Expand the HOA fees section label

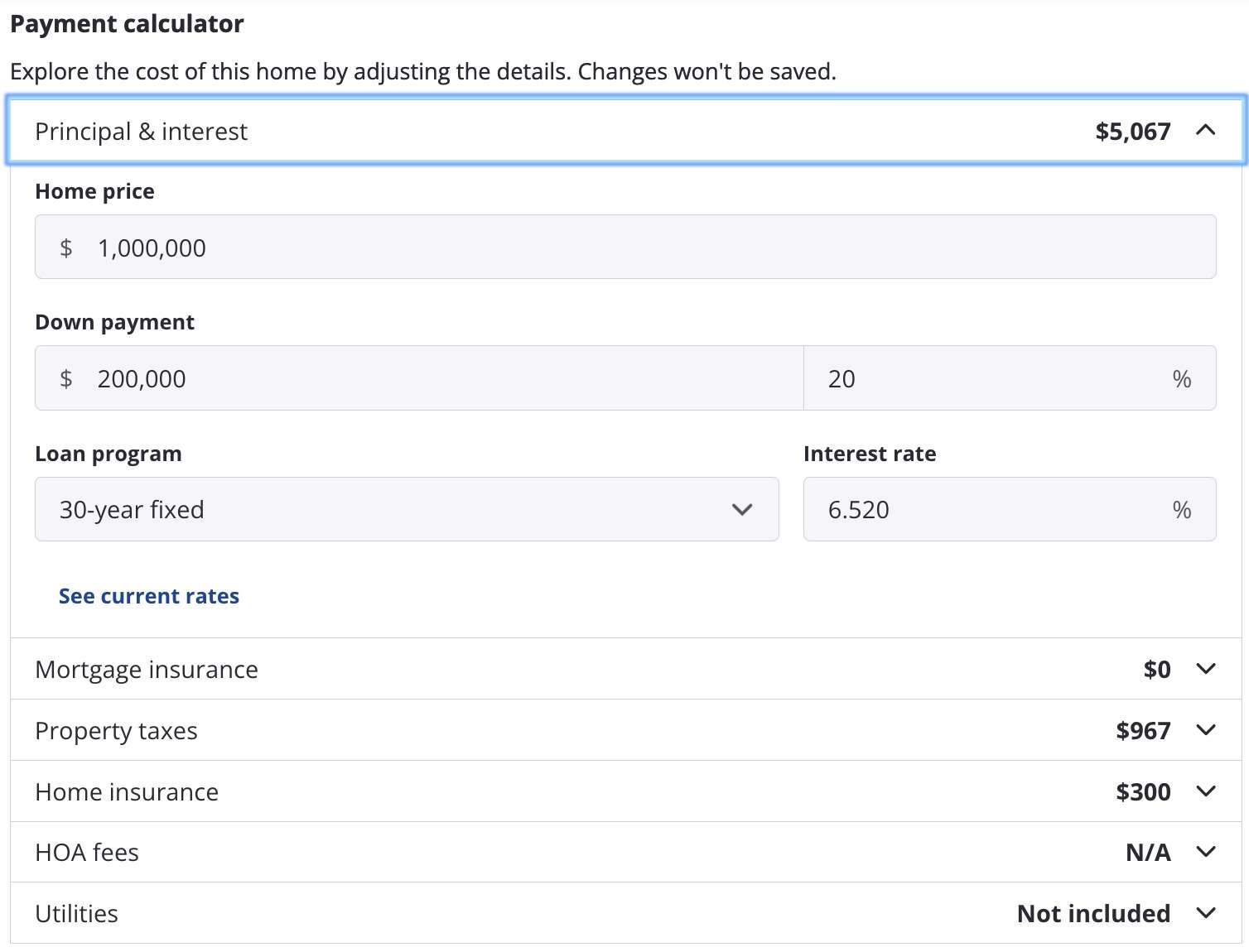87,852
